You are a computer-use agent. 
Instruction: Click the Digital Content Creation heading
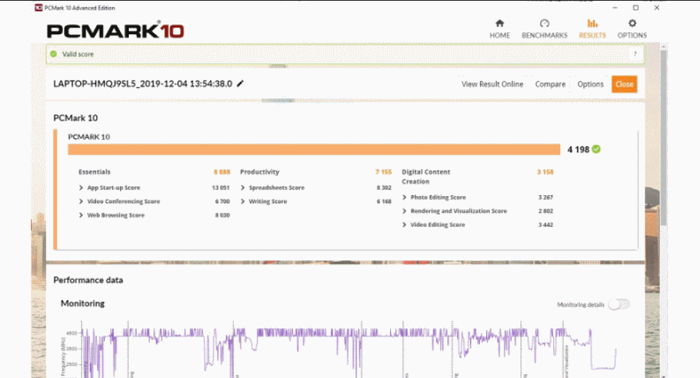click(426, 177)
